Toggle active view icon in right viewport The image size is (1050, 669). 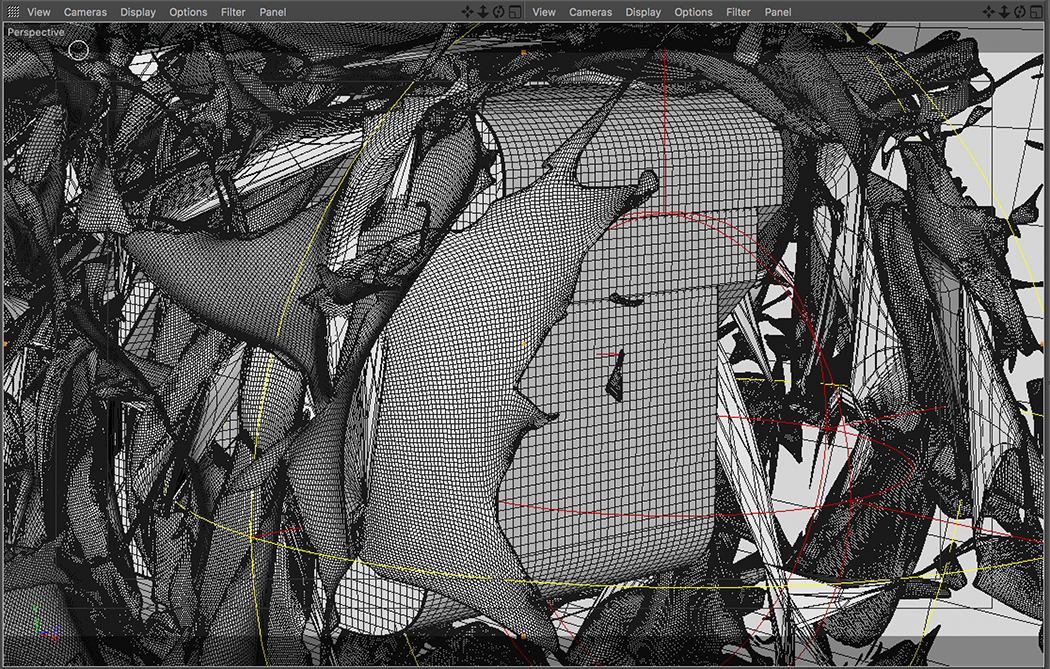pos(1036,11)
